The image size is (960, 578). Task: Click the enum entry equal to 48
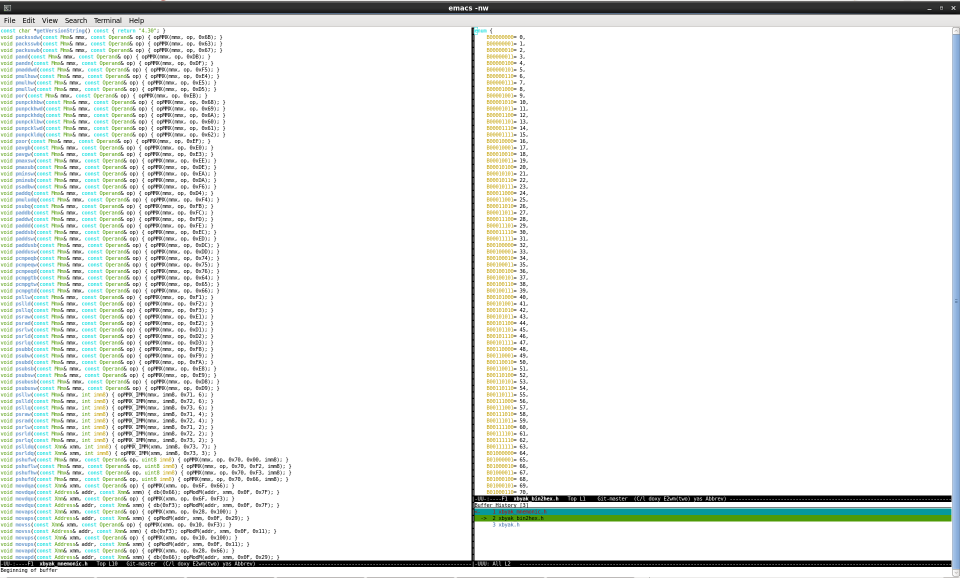507,349
